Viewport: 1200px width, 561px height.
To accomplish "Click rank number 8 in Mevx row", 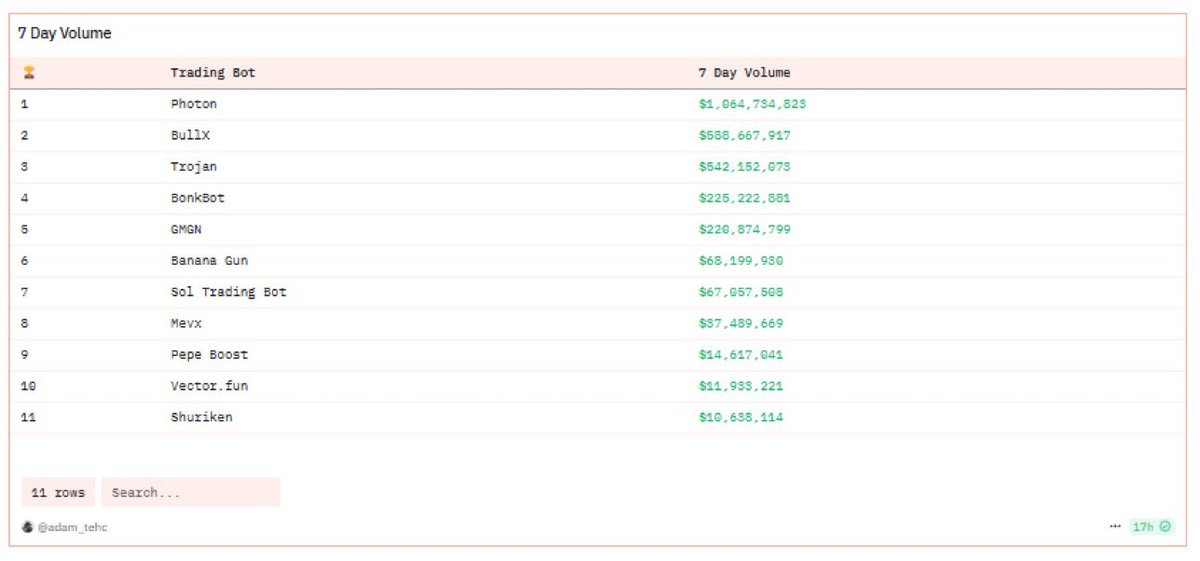I will point(24,323).
